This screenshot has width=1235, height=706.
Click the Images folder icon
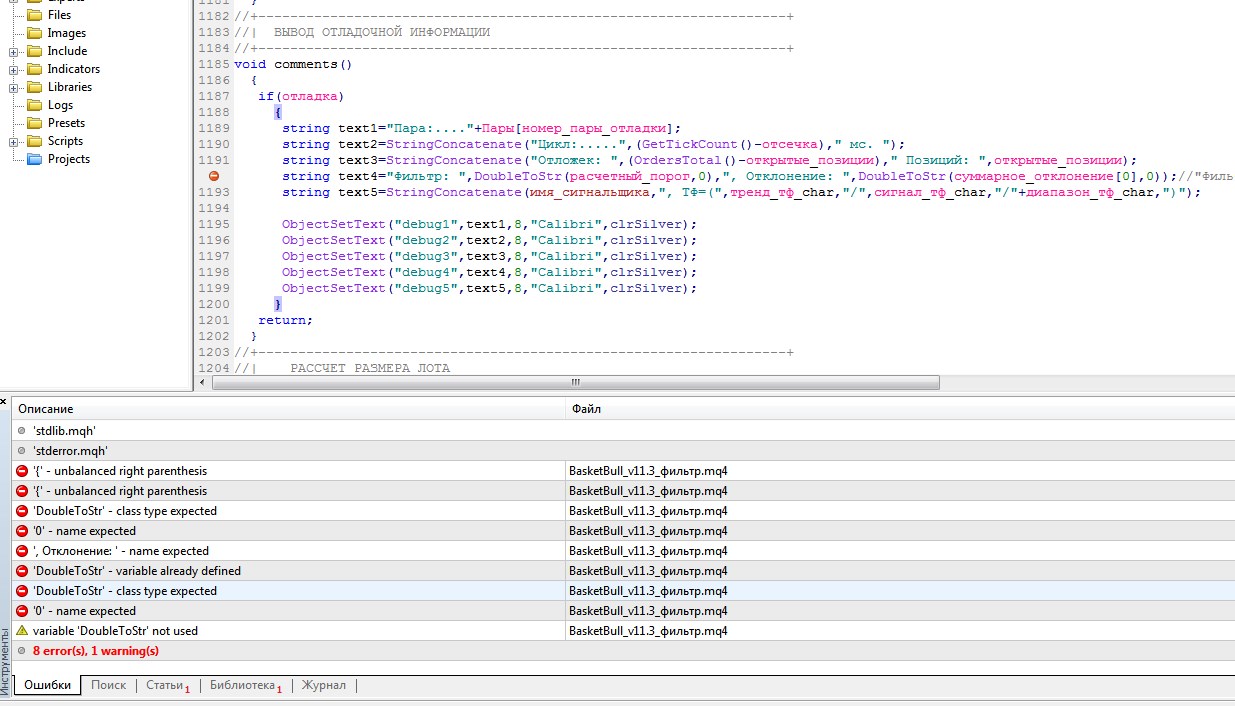click(35, 33)
